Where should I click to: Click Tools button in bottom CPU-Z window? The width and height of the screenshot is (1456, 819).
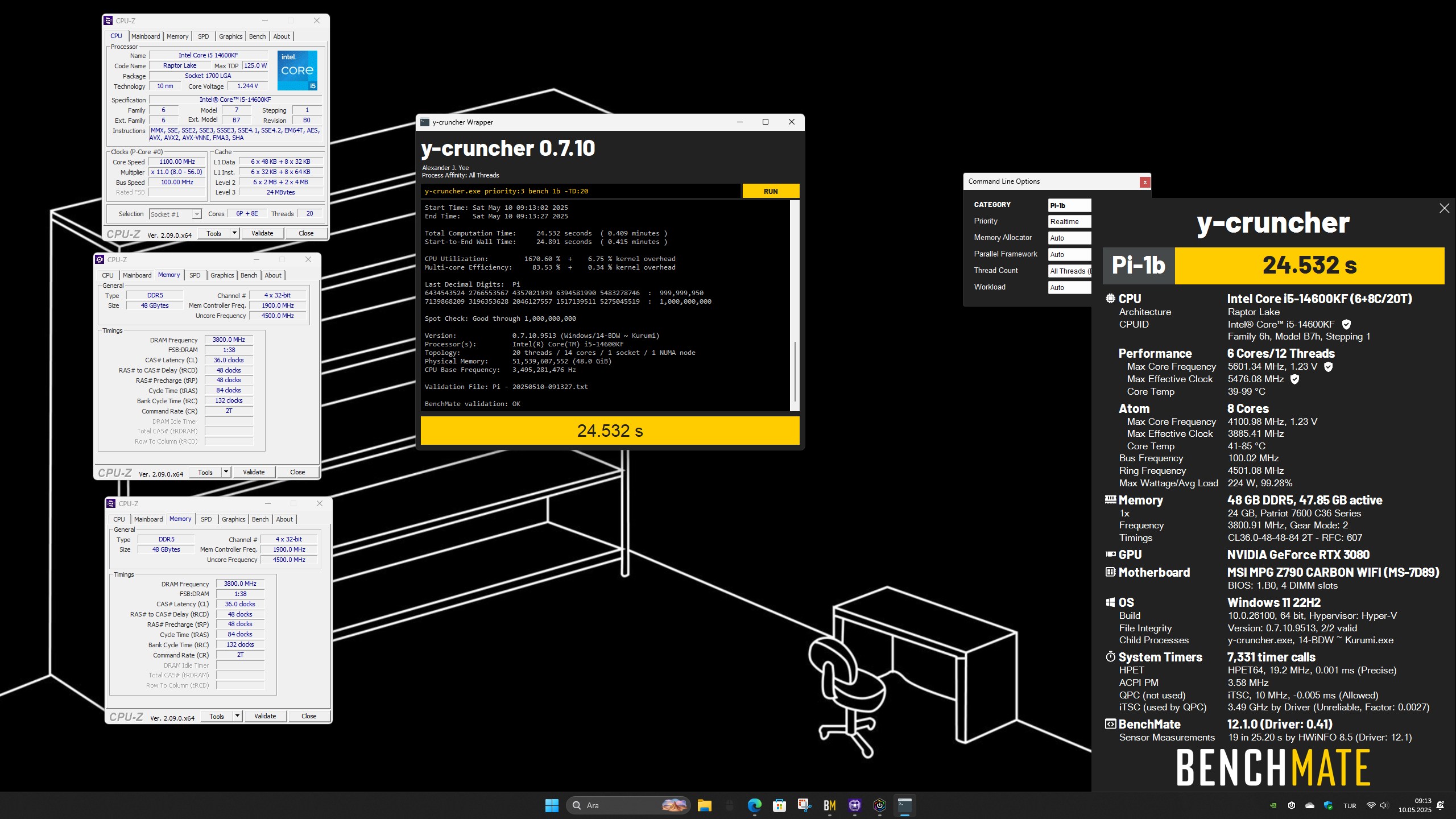point(217,717)
